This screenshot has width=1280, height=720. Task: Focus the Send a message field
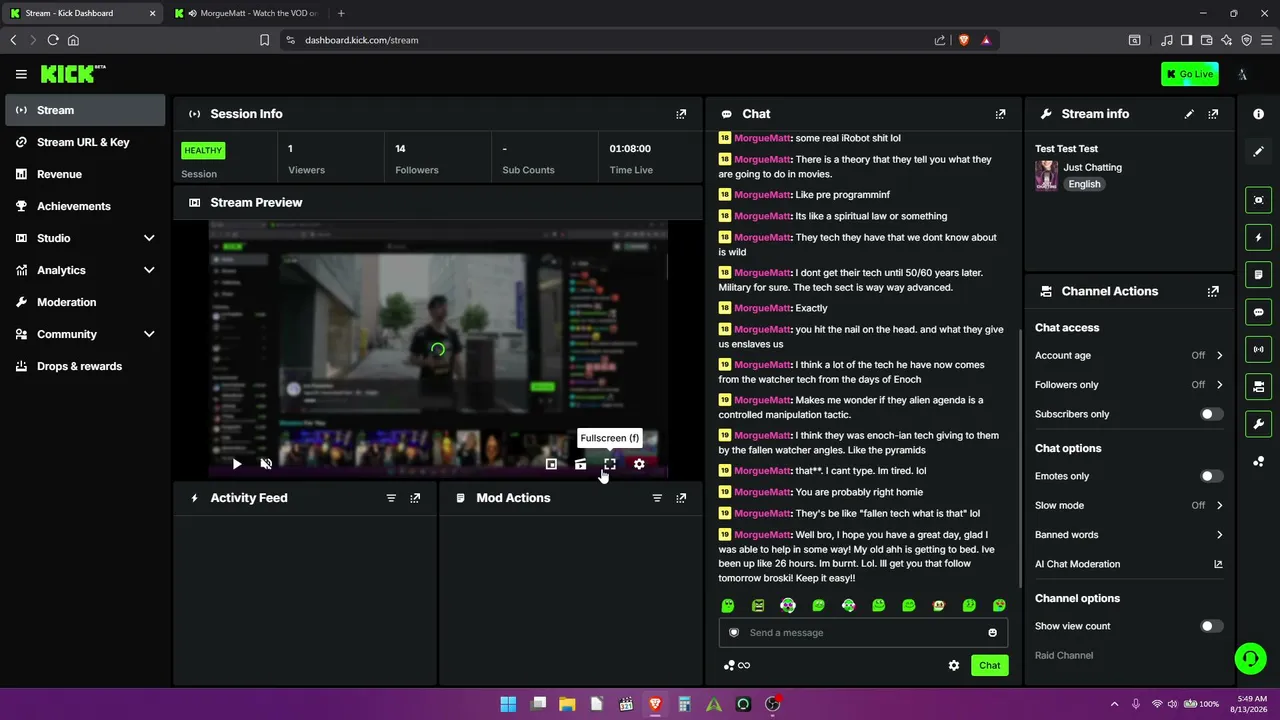(863, 633)
